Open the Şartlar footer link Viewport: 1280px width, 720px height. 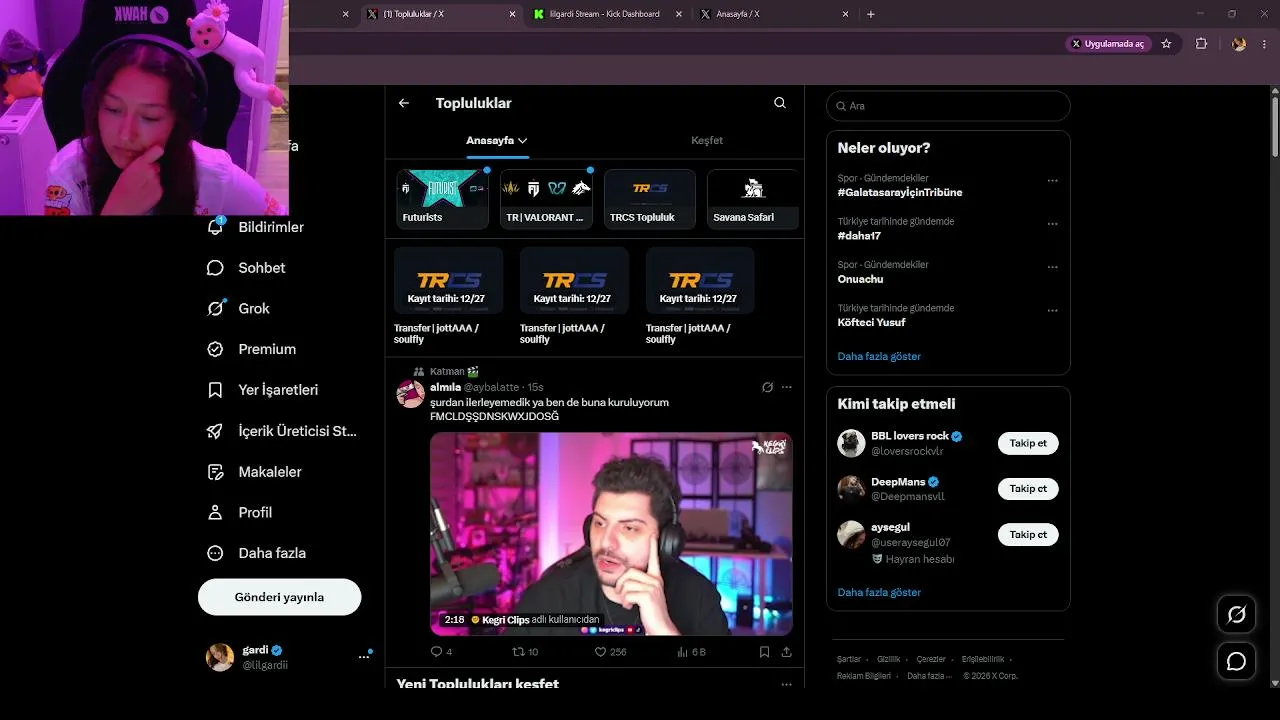pos(849,660)
